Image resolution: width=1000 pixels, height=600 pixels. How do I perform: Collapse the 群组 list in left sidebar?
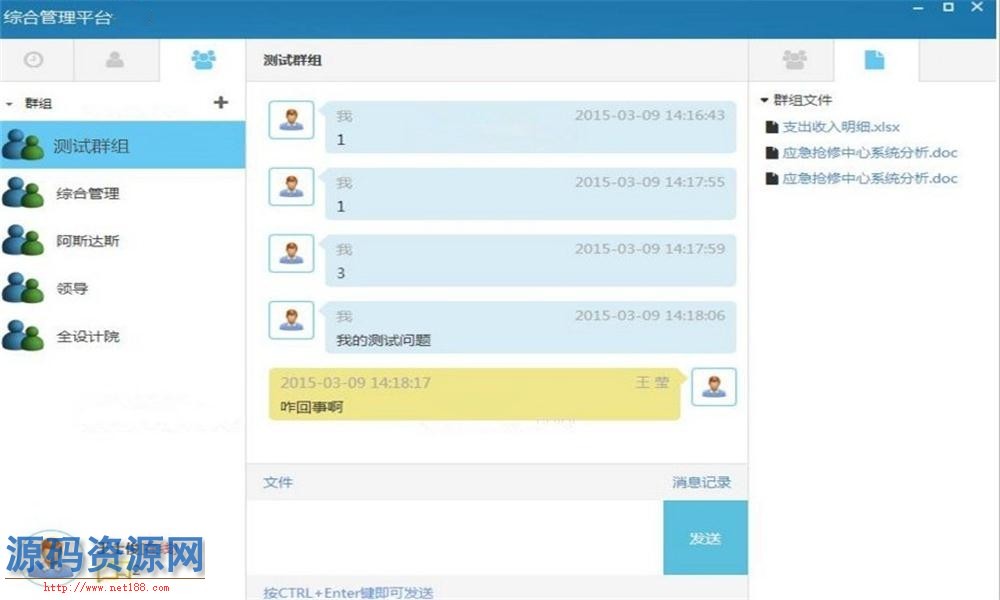(10, 104)
